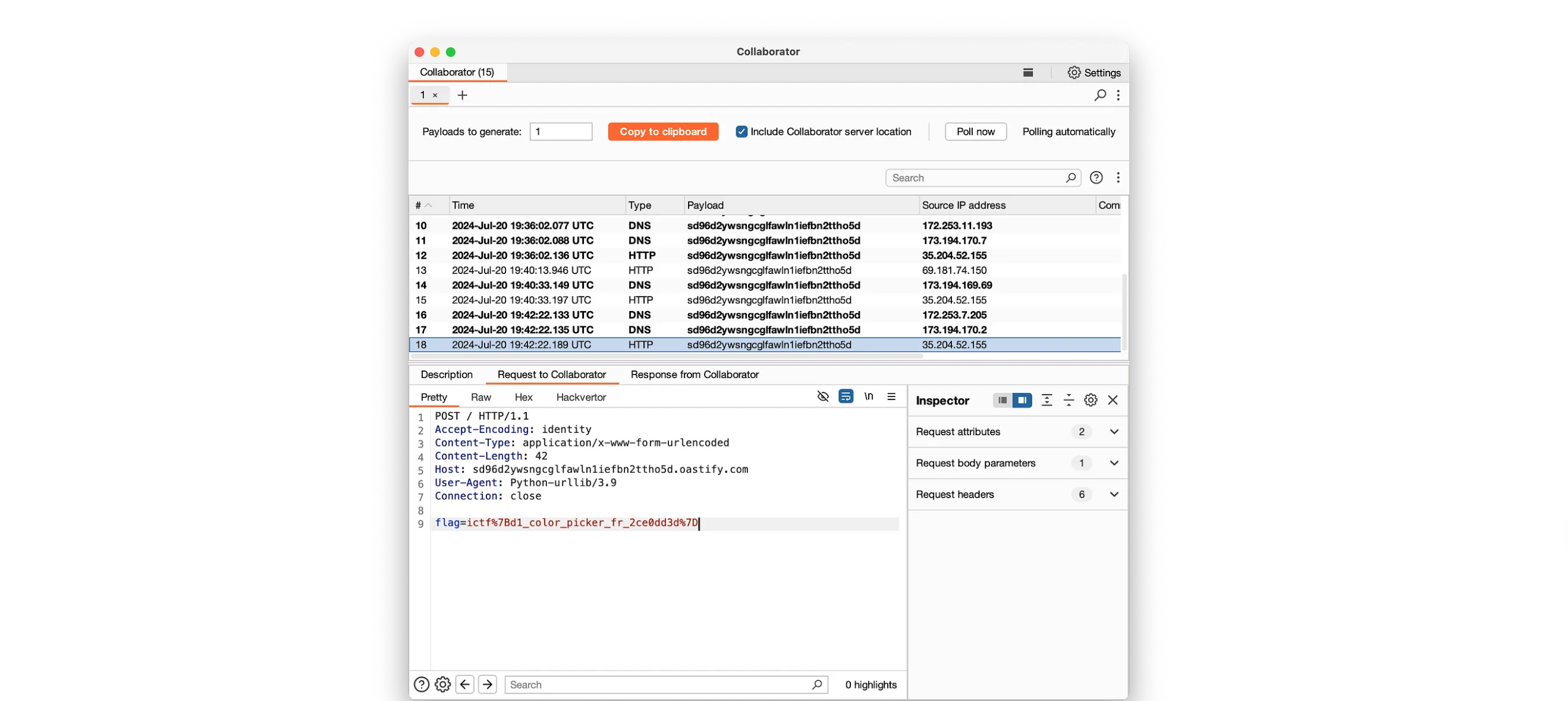This screenshot has height=701, width=1568.
Task: Sort by Type column header
Action: pyautogui.click(x=654, y=205)
